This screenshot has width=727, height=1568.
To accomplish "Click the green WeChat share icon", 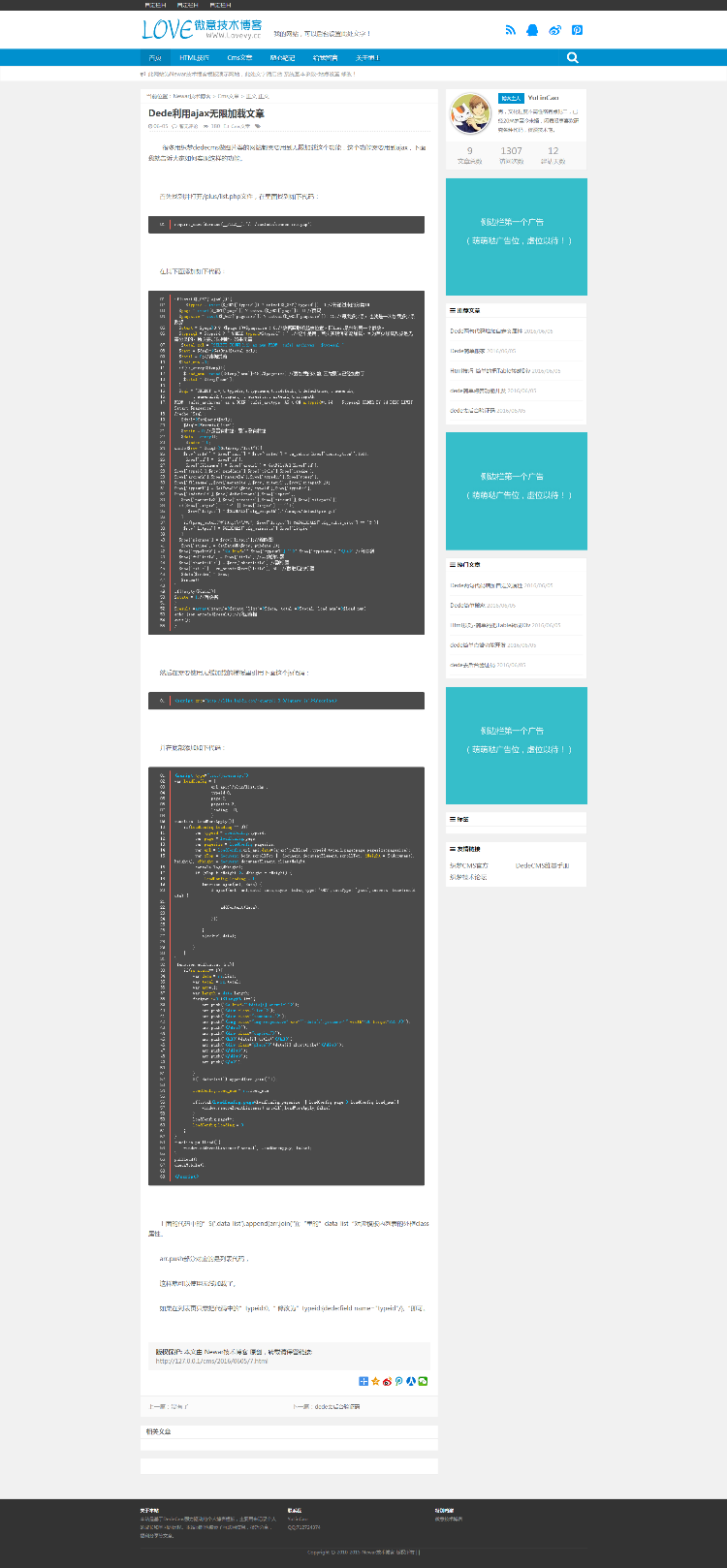I will (x=423, y=1381).
